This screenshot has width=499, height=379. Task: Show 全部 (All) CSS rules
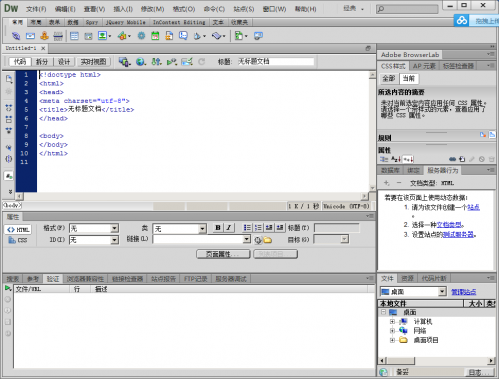tap(388, 79)
